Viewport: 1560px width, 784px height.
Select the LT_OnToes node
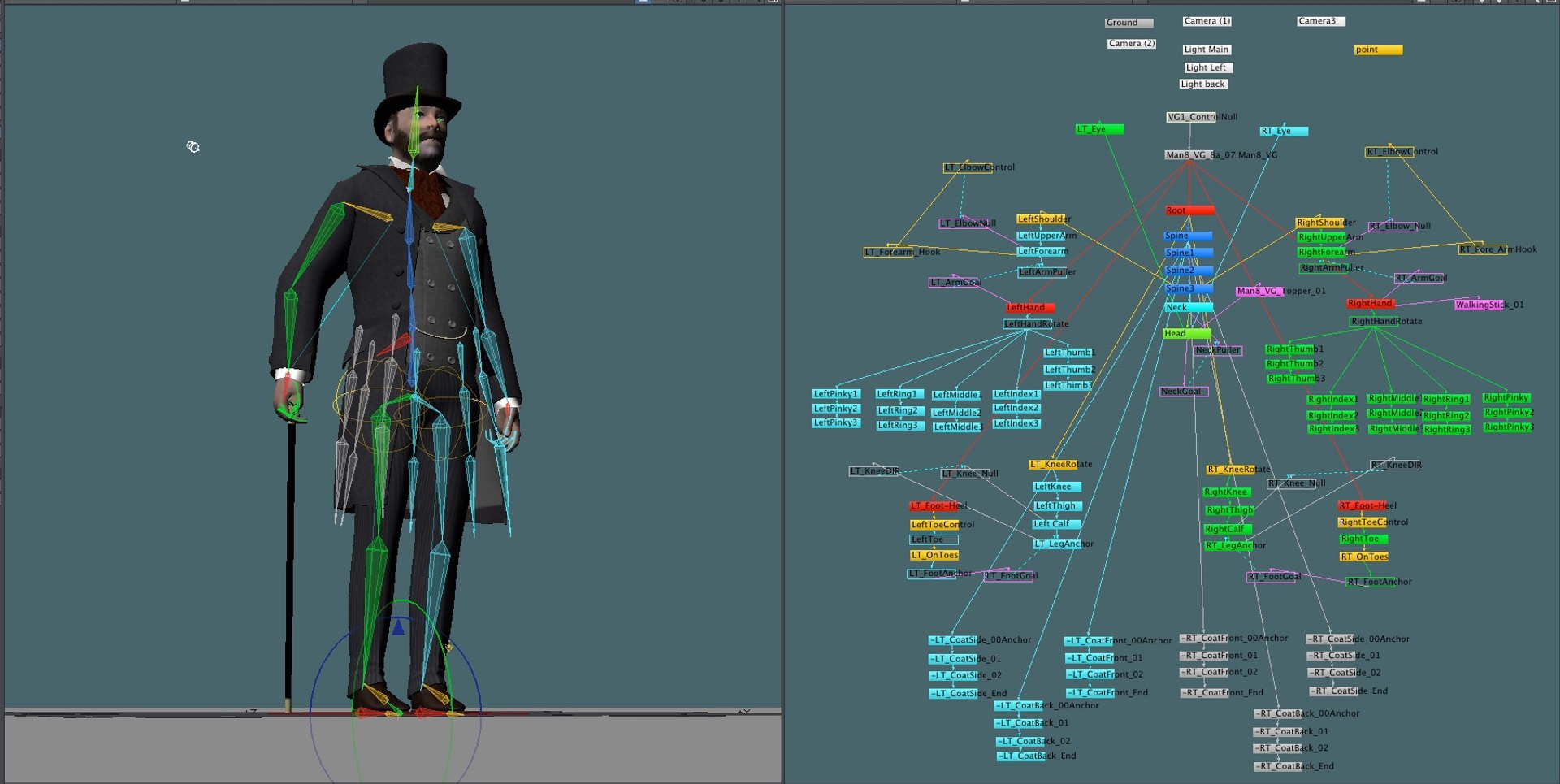(x=934, y=556)
